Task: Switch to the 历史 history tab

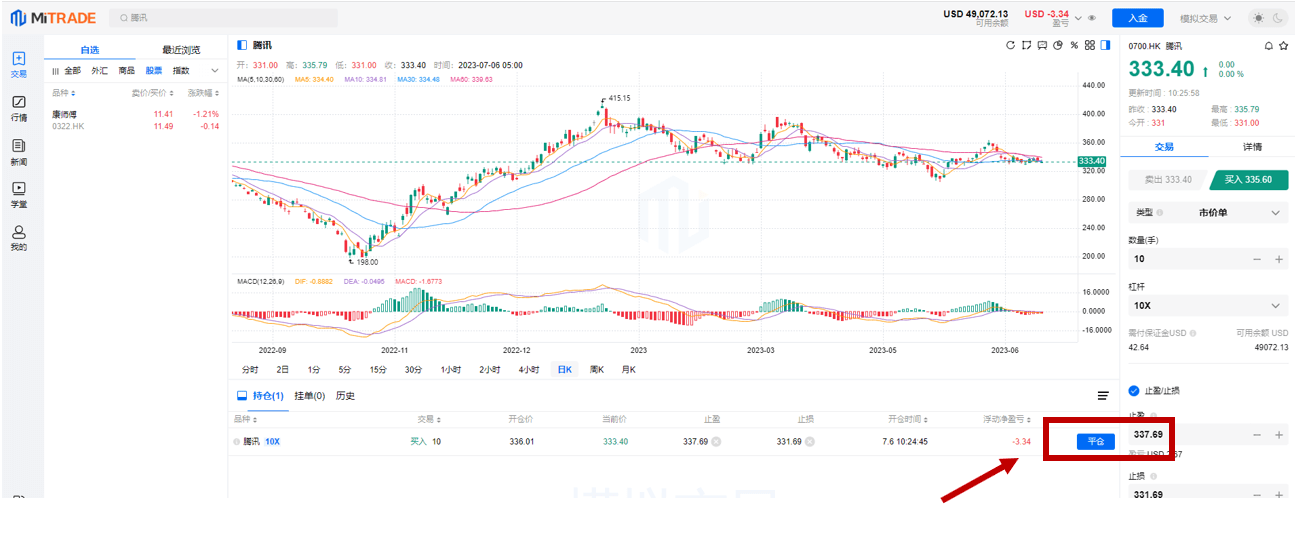Action: pyautogui.click(x=345, y=396)
